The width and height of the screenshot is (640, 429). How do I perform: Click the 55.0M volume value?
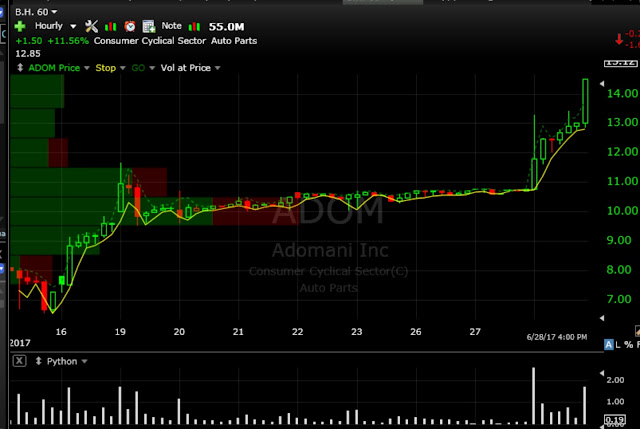227,27
